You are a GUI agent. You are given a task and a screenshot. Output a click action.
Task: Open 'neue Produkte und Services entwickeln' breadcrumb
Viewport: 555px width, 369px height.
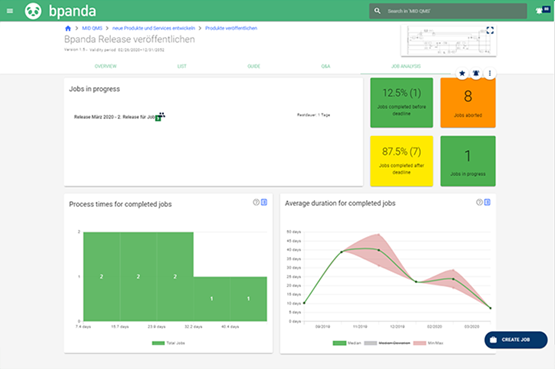point(153,28)
